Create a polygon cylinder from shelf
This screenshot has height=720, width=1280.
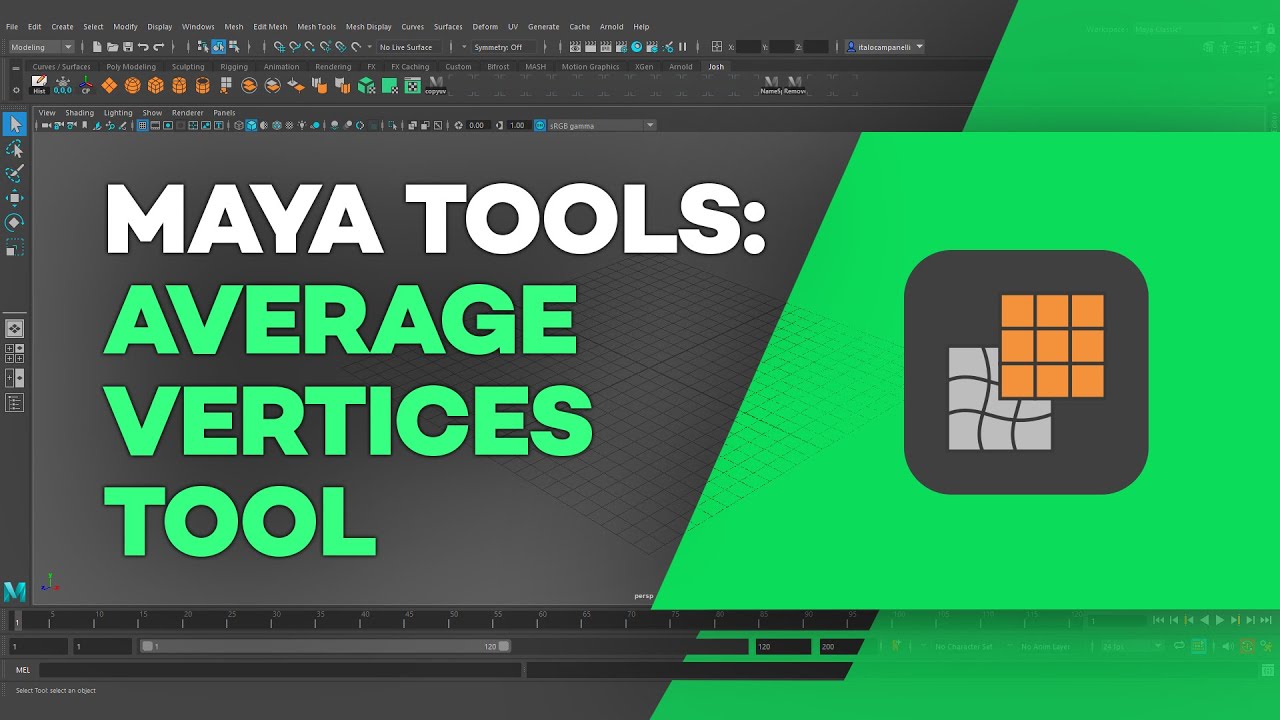179,85
